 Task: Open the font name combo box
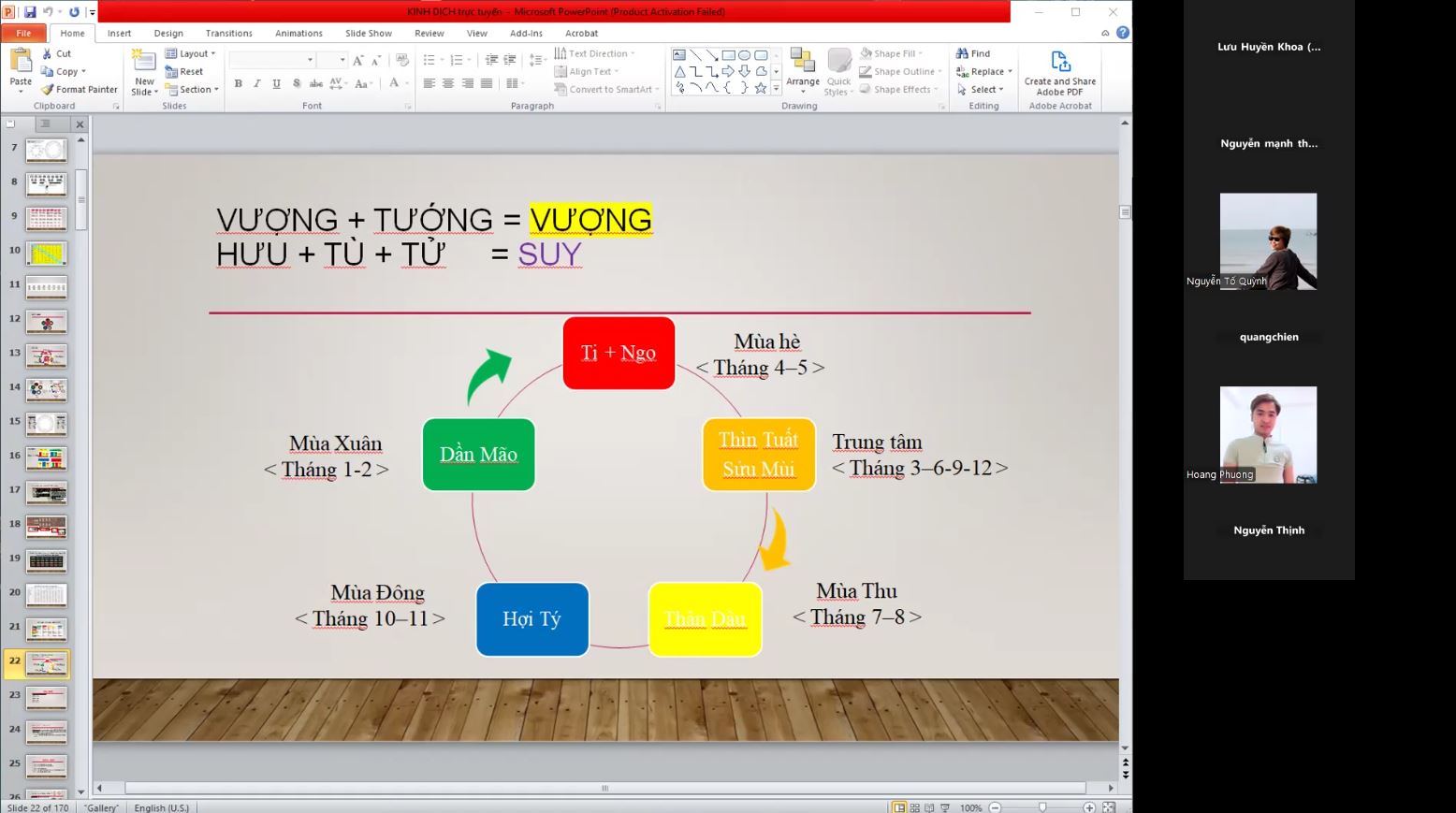click(x=272, y=60)
